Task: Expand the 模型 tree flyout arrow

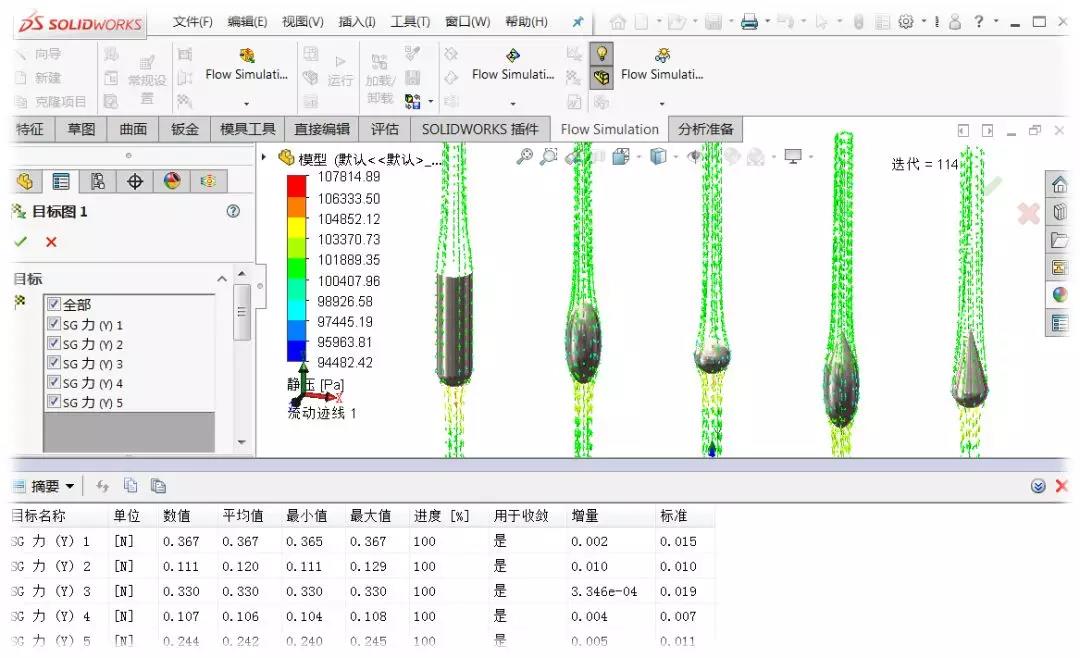Action: [x=265, y=157]
